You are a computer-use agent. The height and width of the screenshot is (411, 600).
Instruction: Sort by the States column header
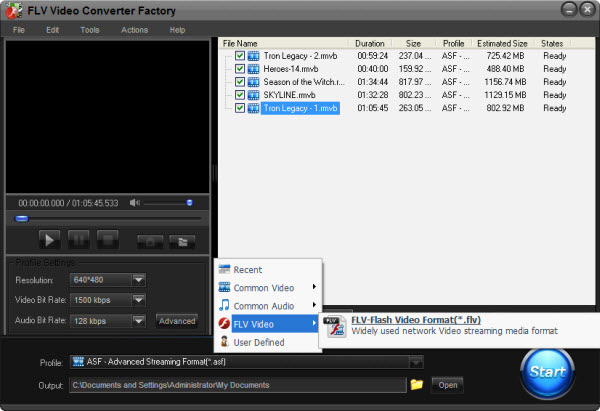(x=552, y=44)
